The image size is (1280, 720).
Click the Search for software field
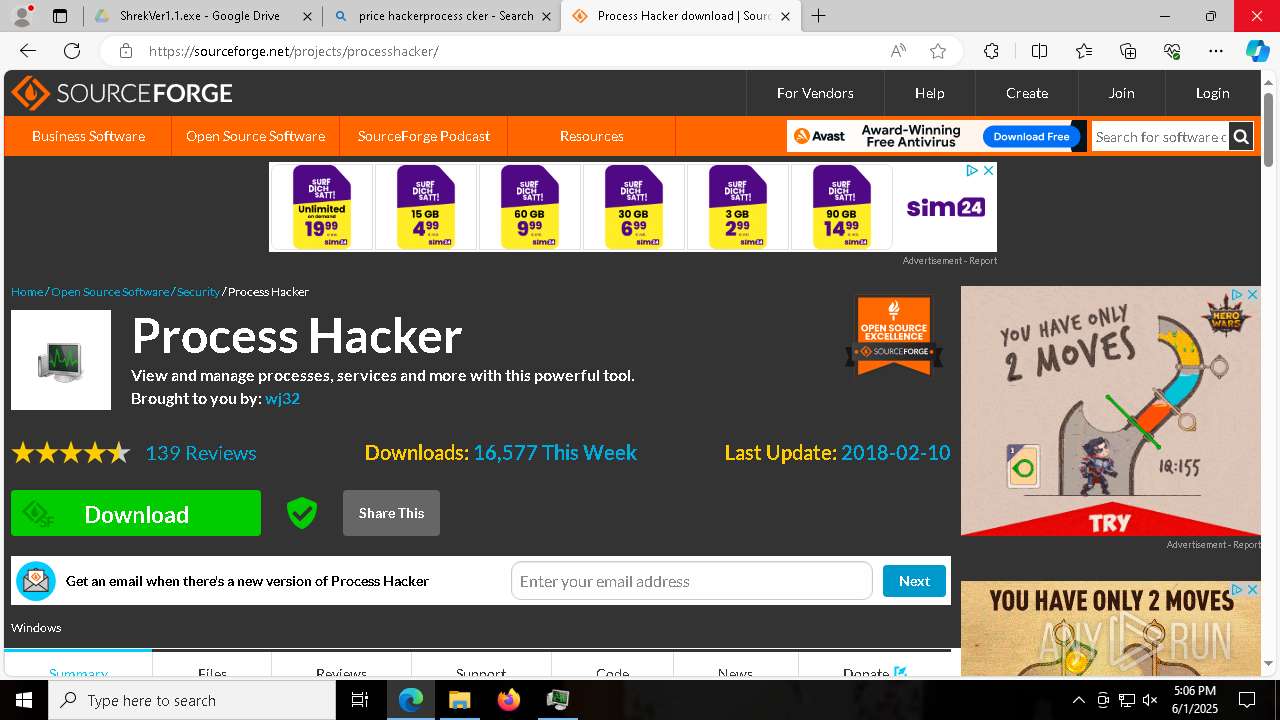[1161, 137]
